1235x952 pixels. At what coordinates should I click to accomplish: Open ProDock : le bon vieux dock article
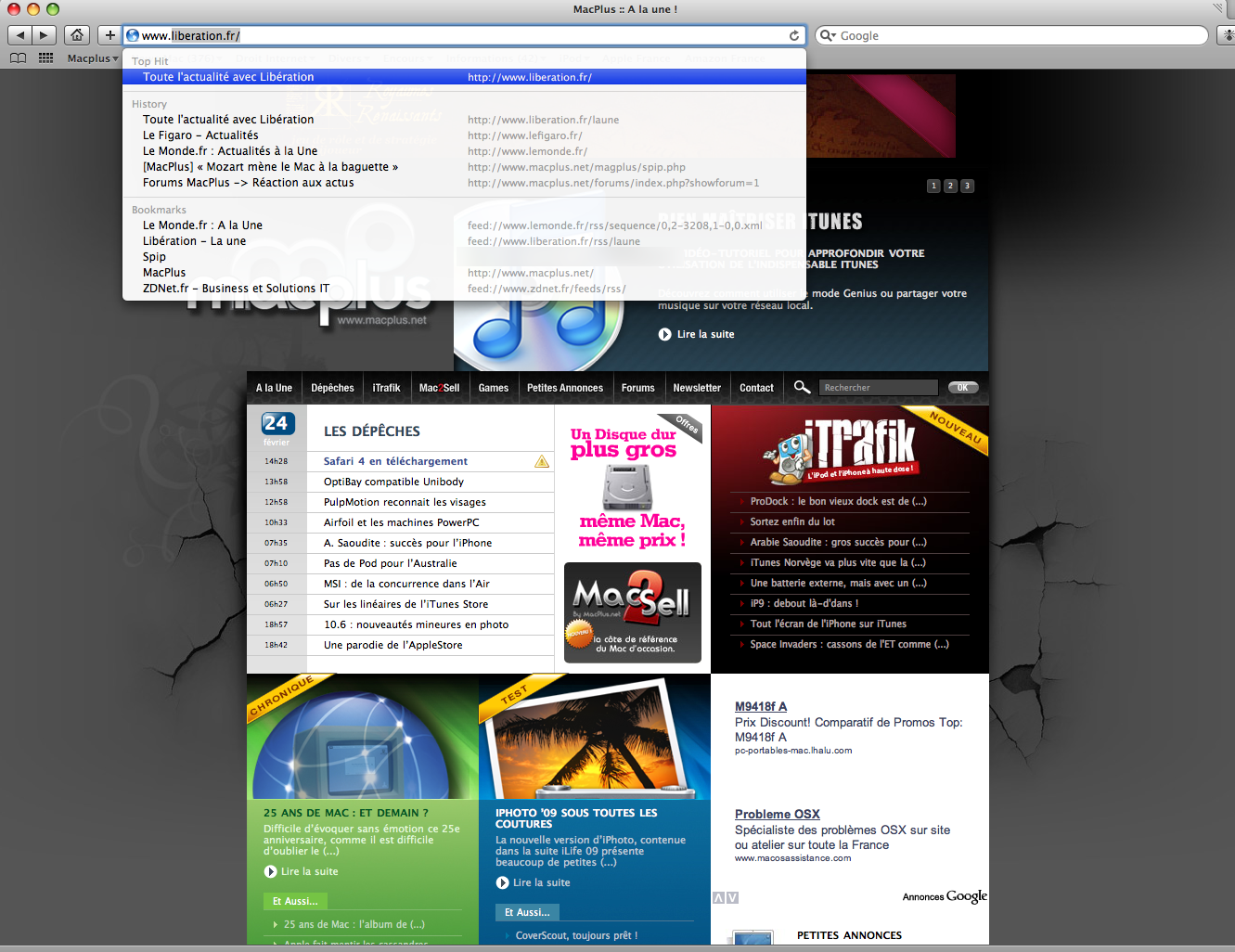(838, 501)
